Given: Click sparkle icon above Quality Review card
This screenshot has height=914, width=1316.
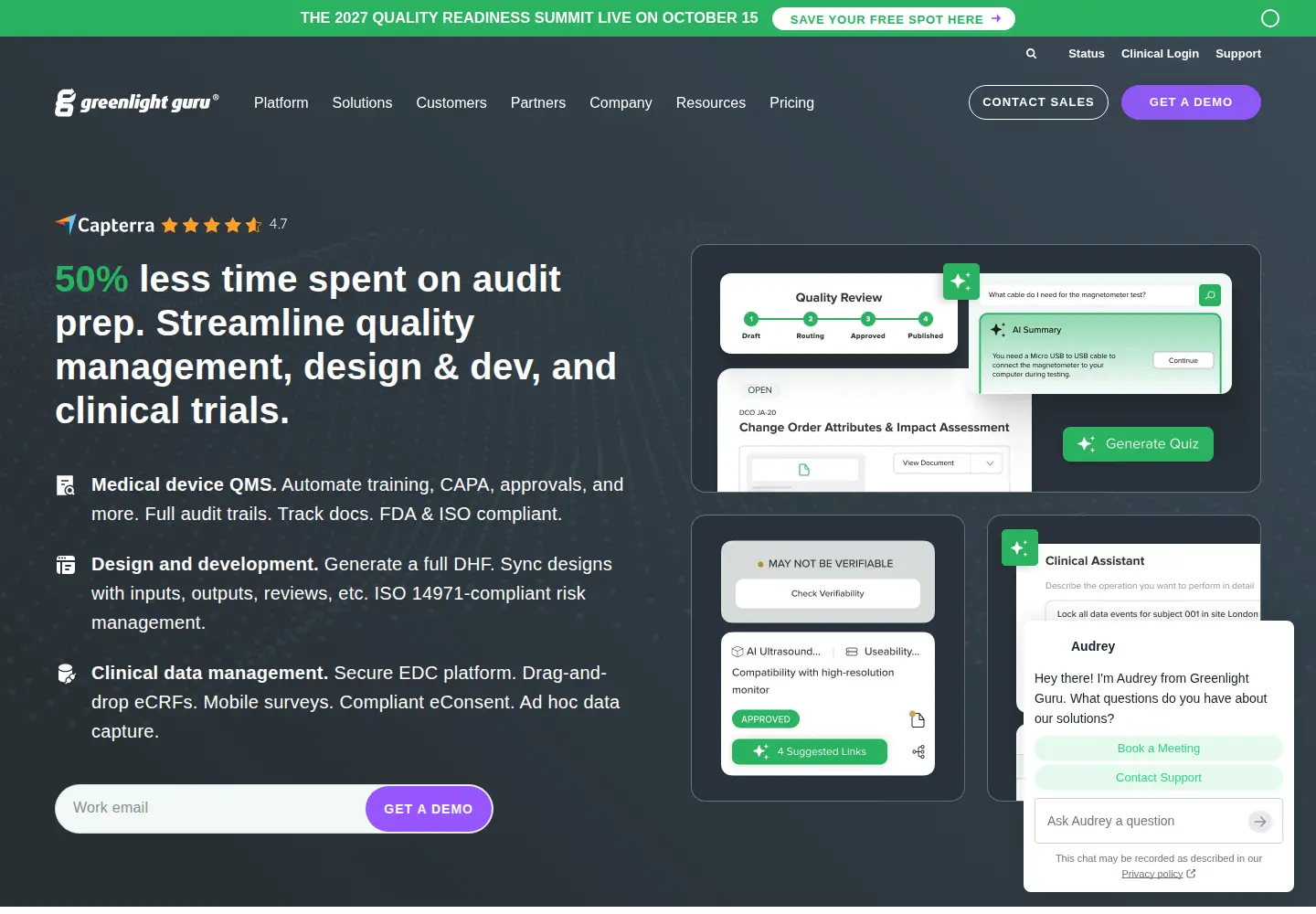Looking at the screenshot, I should 961,282.
